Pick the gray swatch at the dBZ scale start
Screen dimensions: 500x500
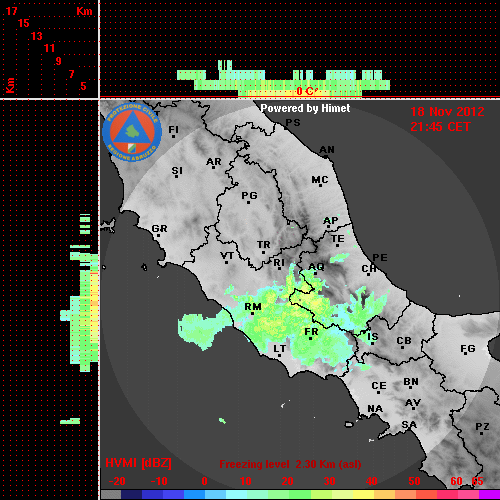coord(111,495)
